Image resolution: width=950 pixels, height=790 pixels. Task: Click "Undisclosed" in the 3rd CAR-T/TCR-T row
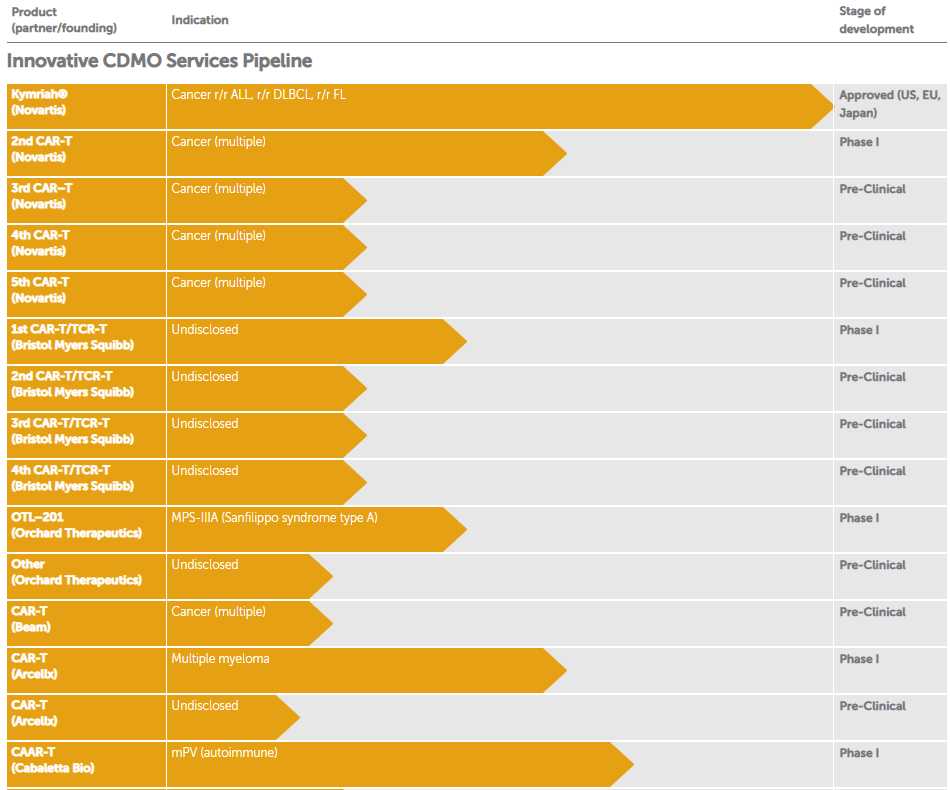click(x=205, y=423)
